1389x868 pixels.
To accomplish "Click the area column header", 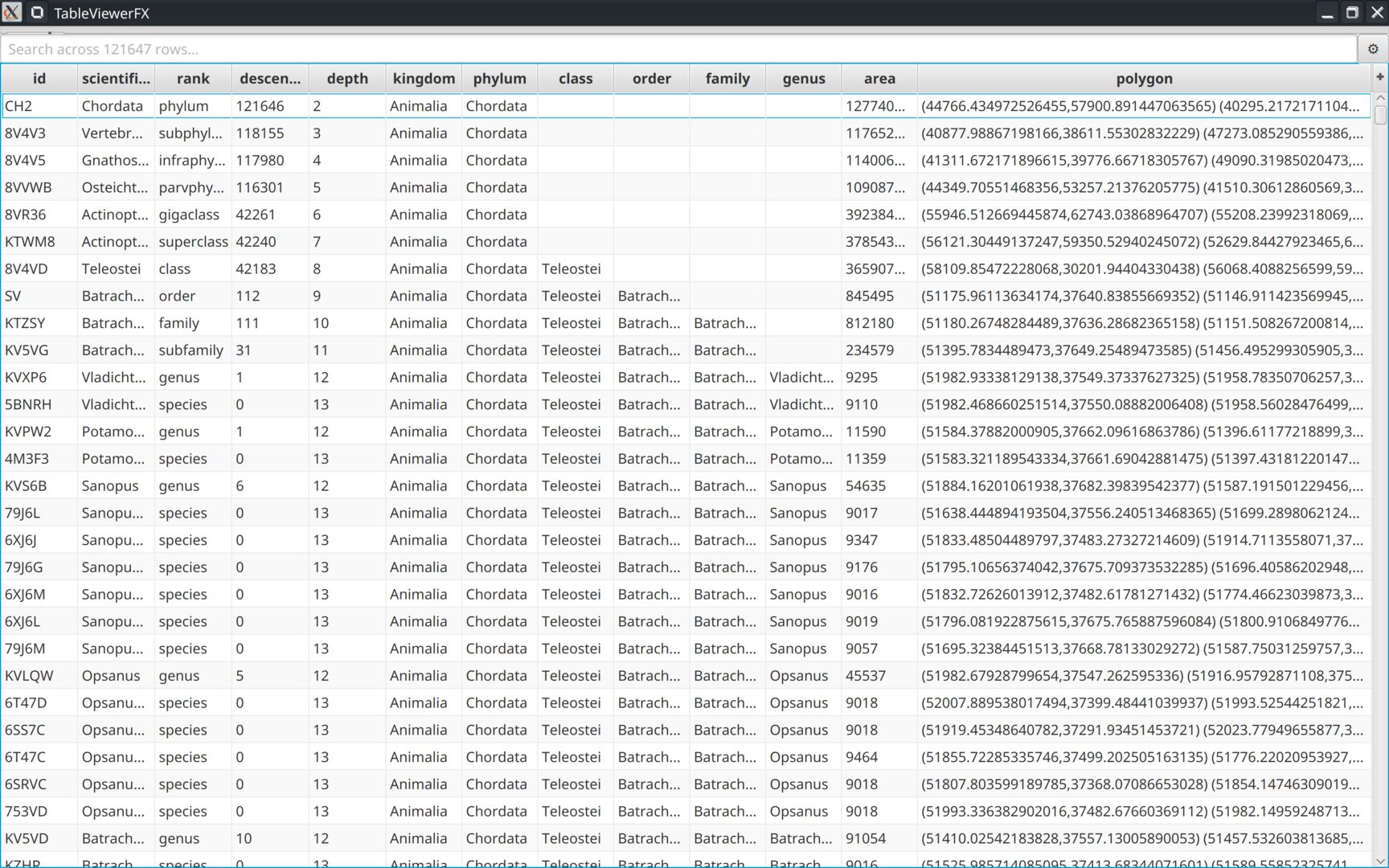I will (x=879, y=78).
